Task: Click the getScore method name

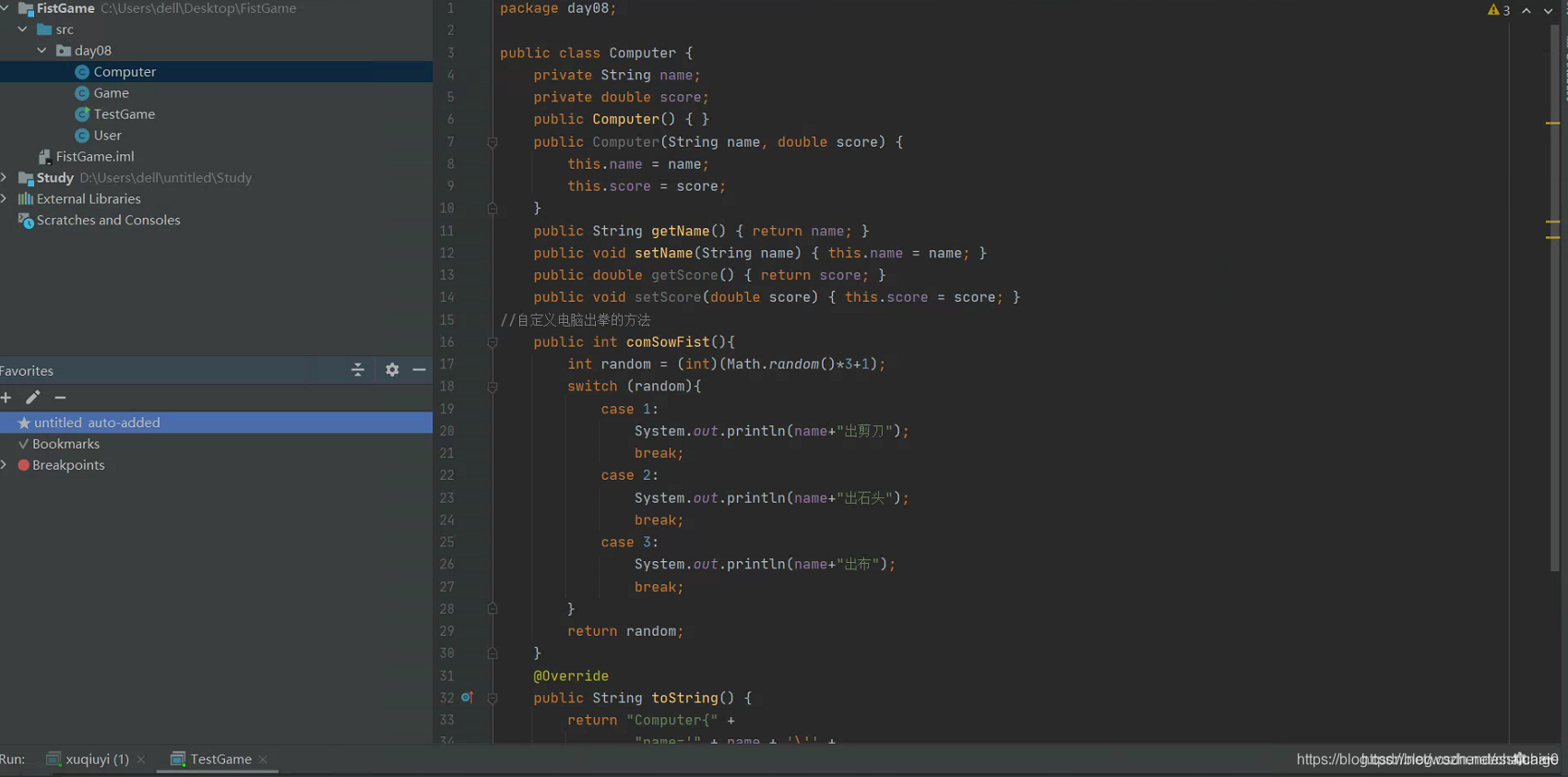Action: 684,275
